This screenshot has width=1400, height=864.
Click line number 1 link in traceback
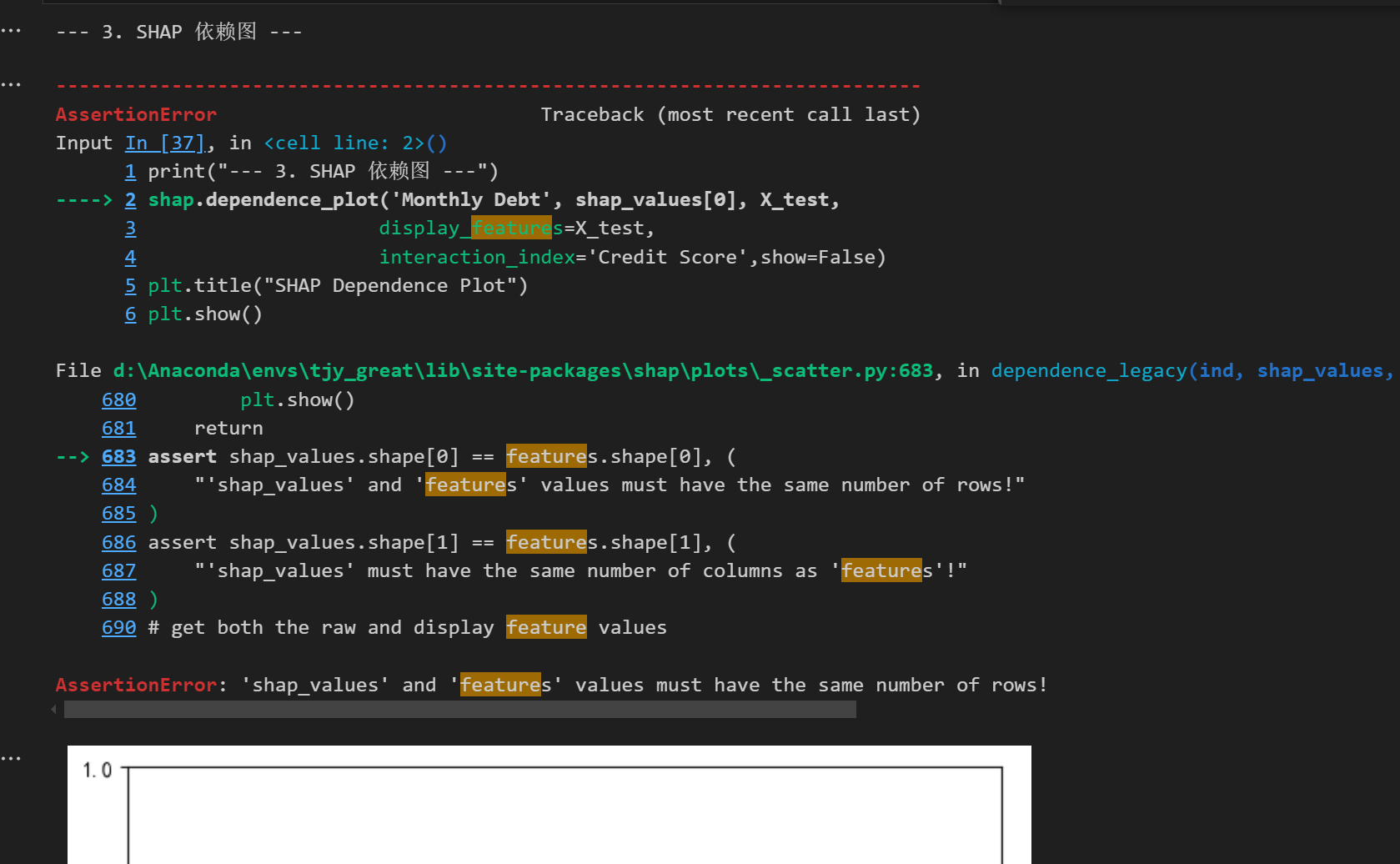(131, 172)
